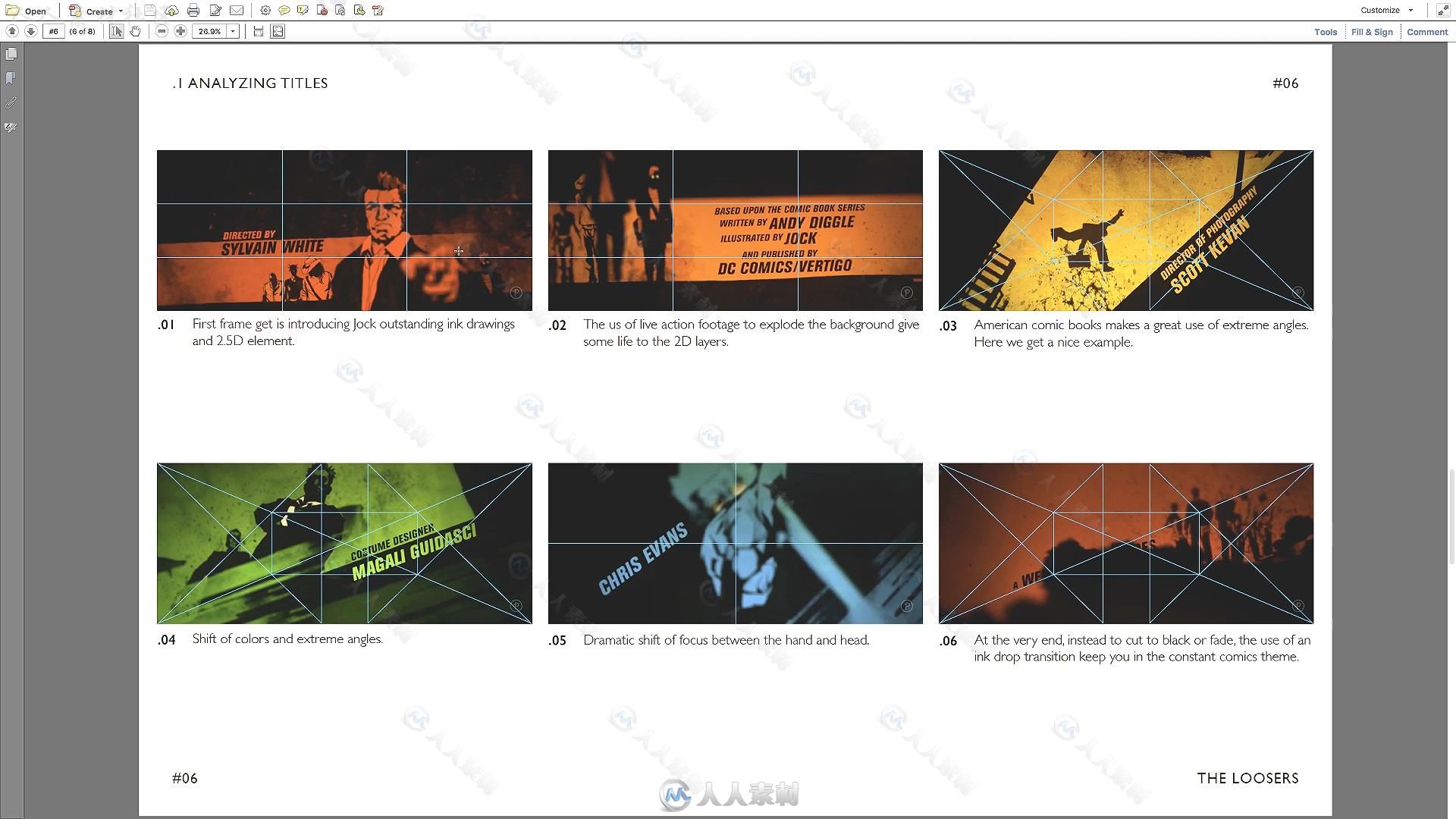Click the edit/sign document icon in the toolbar
This screenshot has height=819, width=1456.
[x=215, y=11]
